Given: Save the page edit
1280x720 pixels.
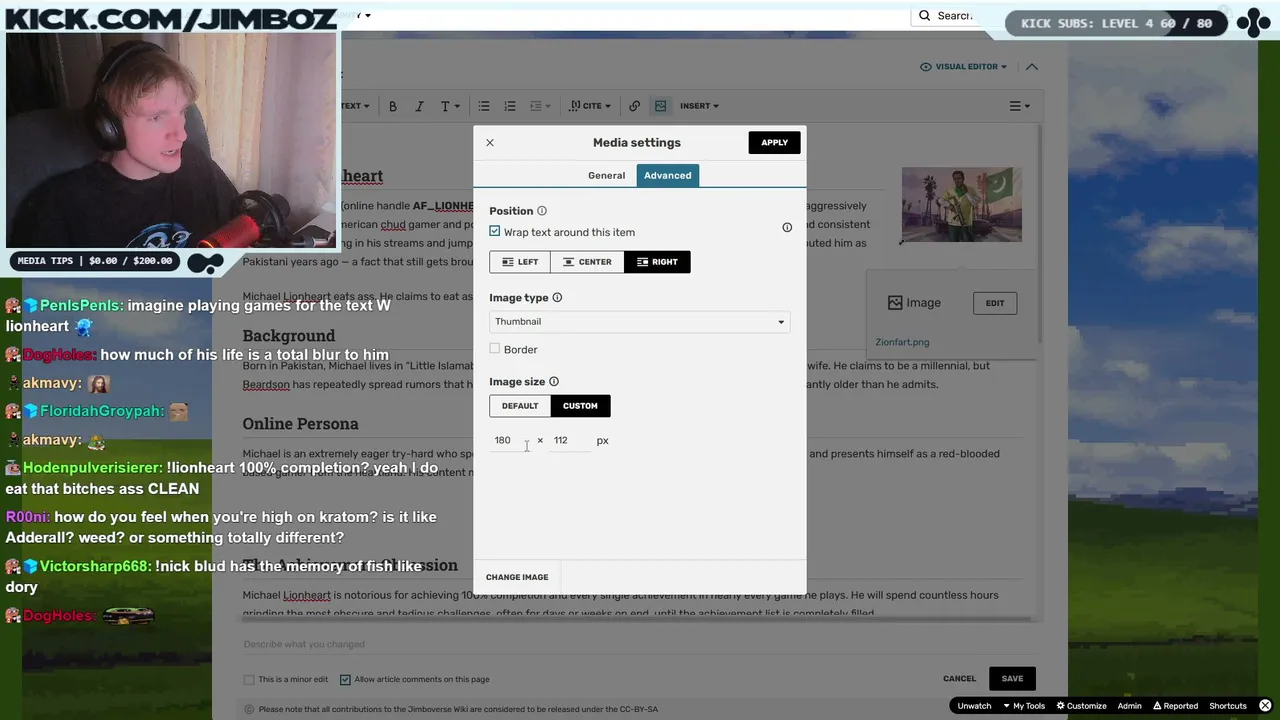Looking at the screenshot, I should [x=1012, y=679].
